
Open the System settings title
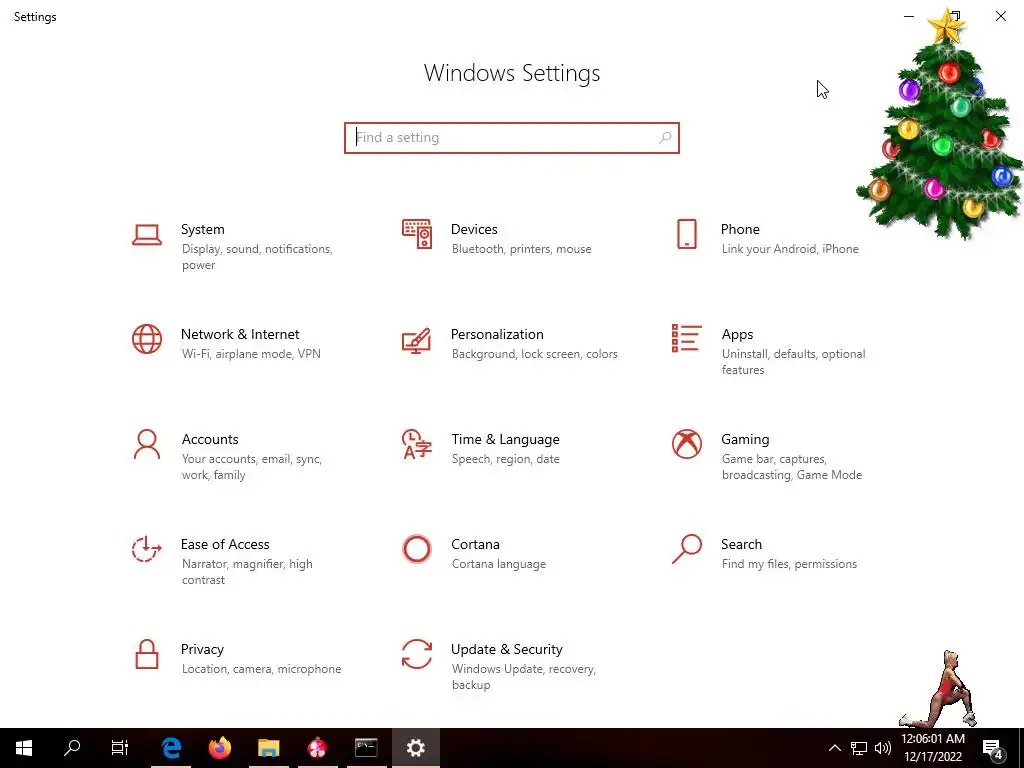coord(202,229)
